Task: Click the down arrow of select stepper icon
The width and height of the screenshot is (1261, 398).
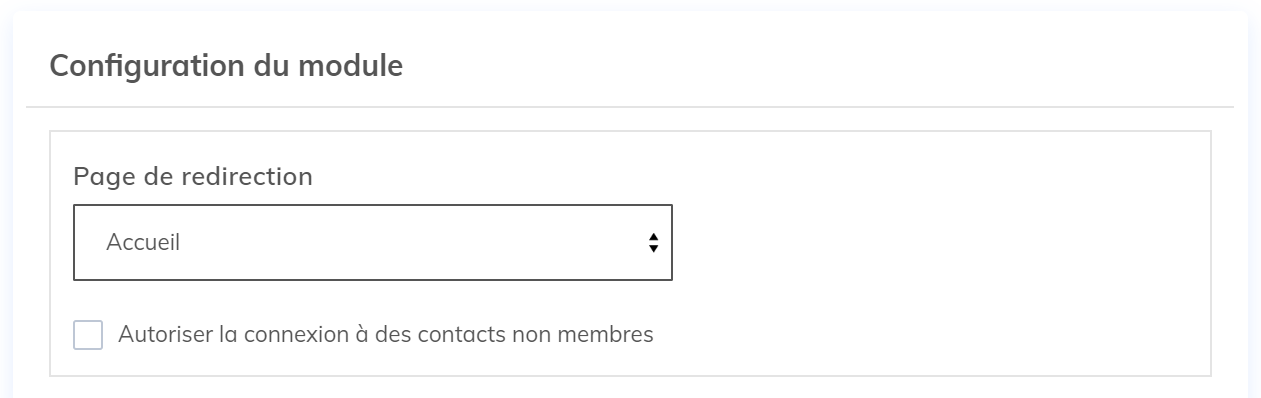Action: click(653, 248)
